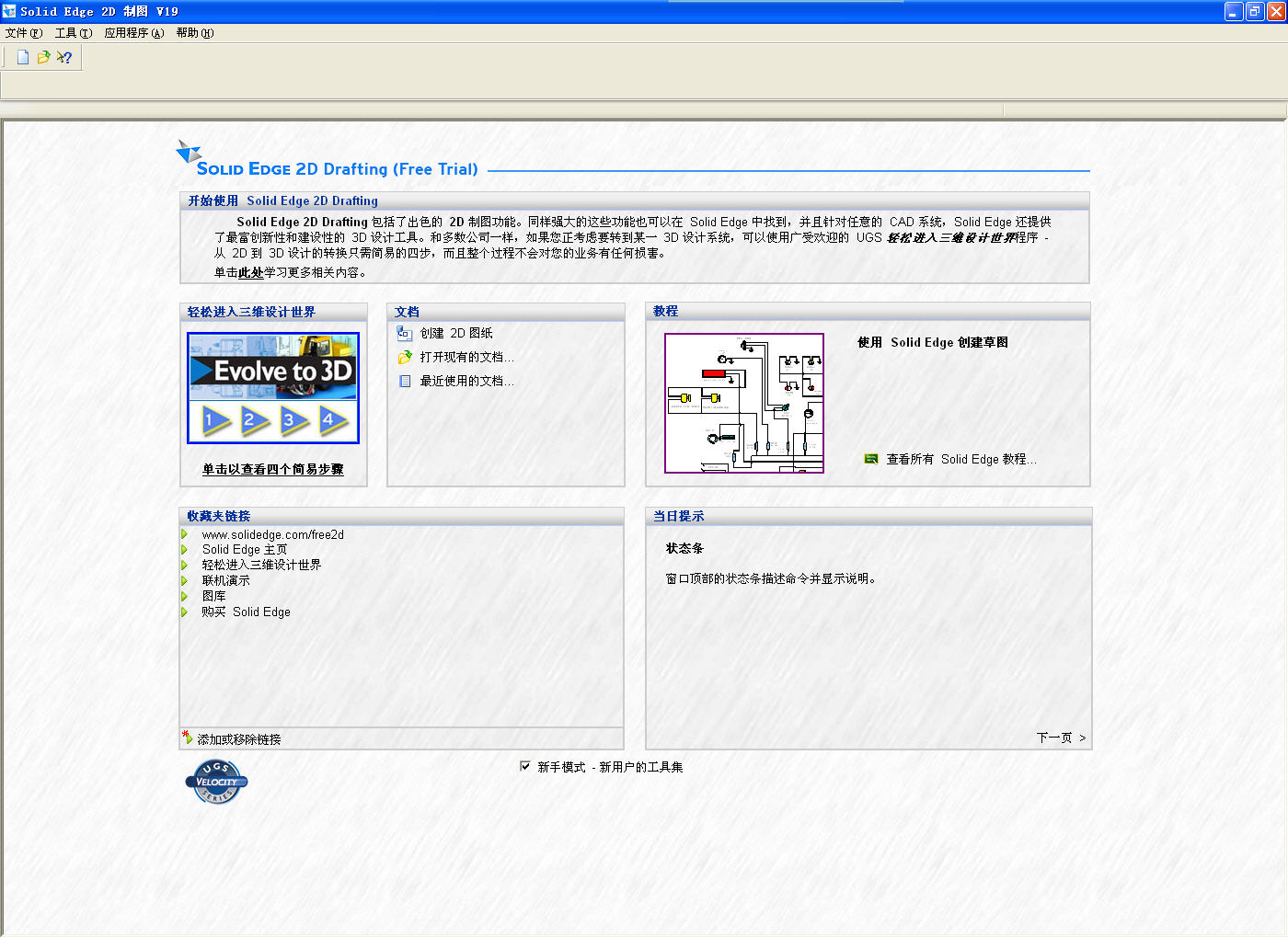Image resolution: width=1288 pixels, height=938 pixels.
Task: Click step 2 arrow in Evolve banner
Action: (255, 422)
